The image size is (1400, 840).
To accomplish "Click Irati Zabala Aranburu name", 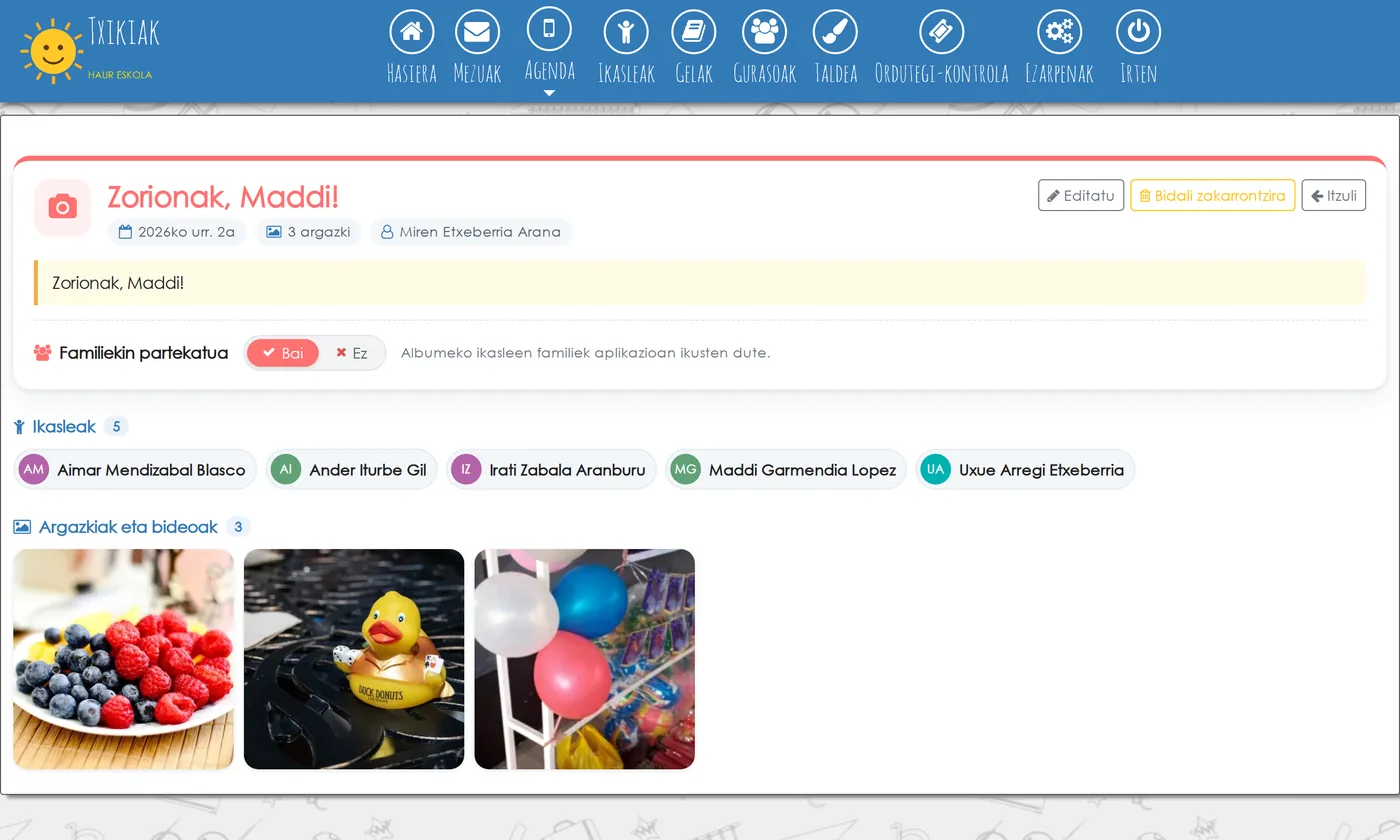I will [567, 470].
